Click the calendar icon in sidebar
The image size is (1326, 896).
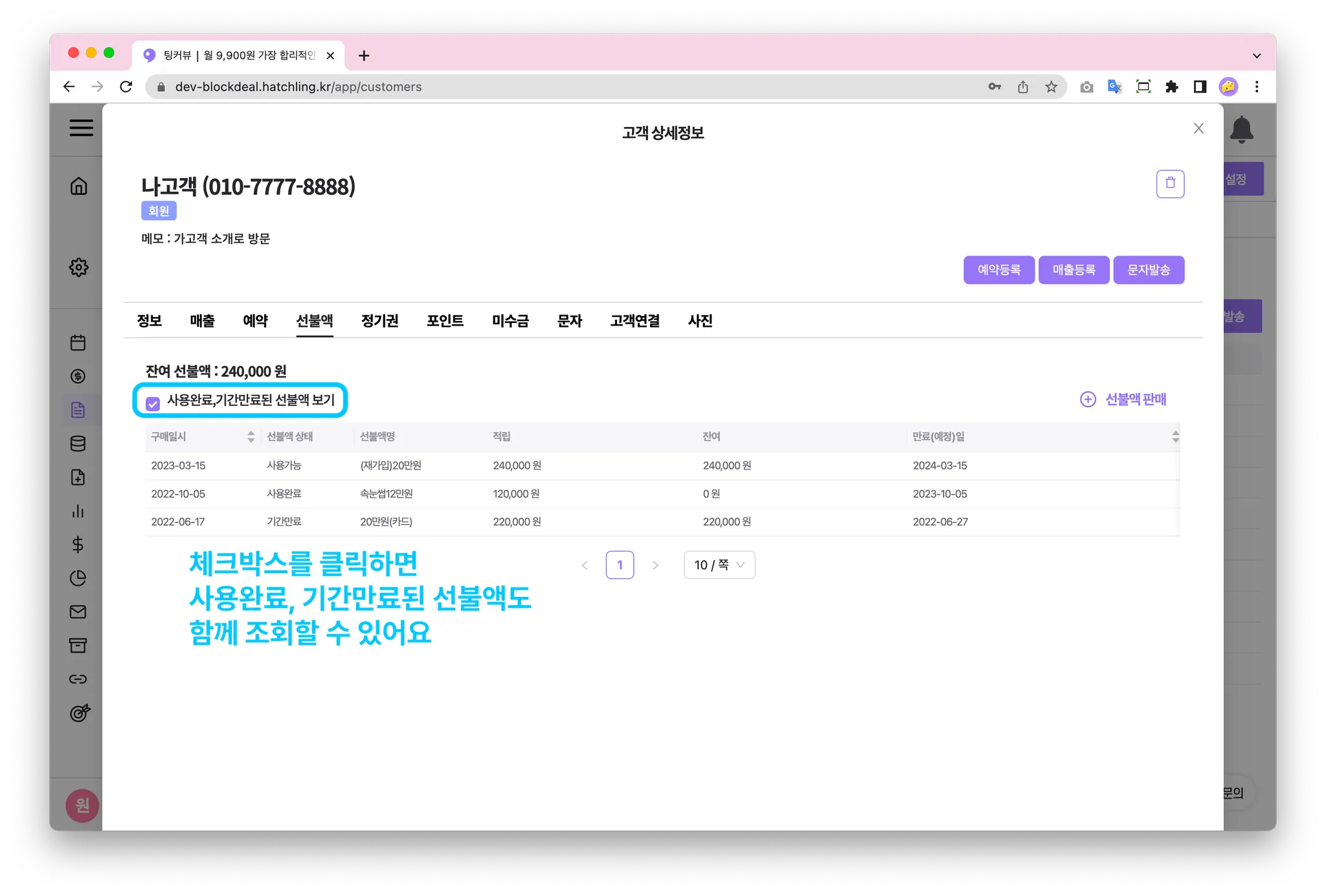[78, 342]
